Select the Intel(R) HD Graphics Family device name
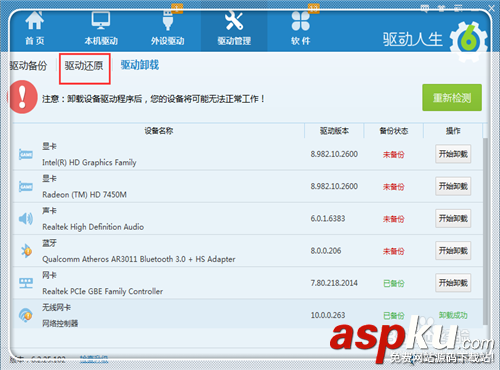 (x=89, y=162)
